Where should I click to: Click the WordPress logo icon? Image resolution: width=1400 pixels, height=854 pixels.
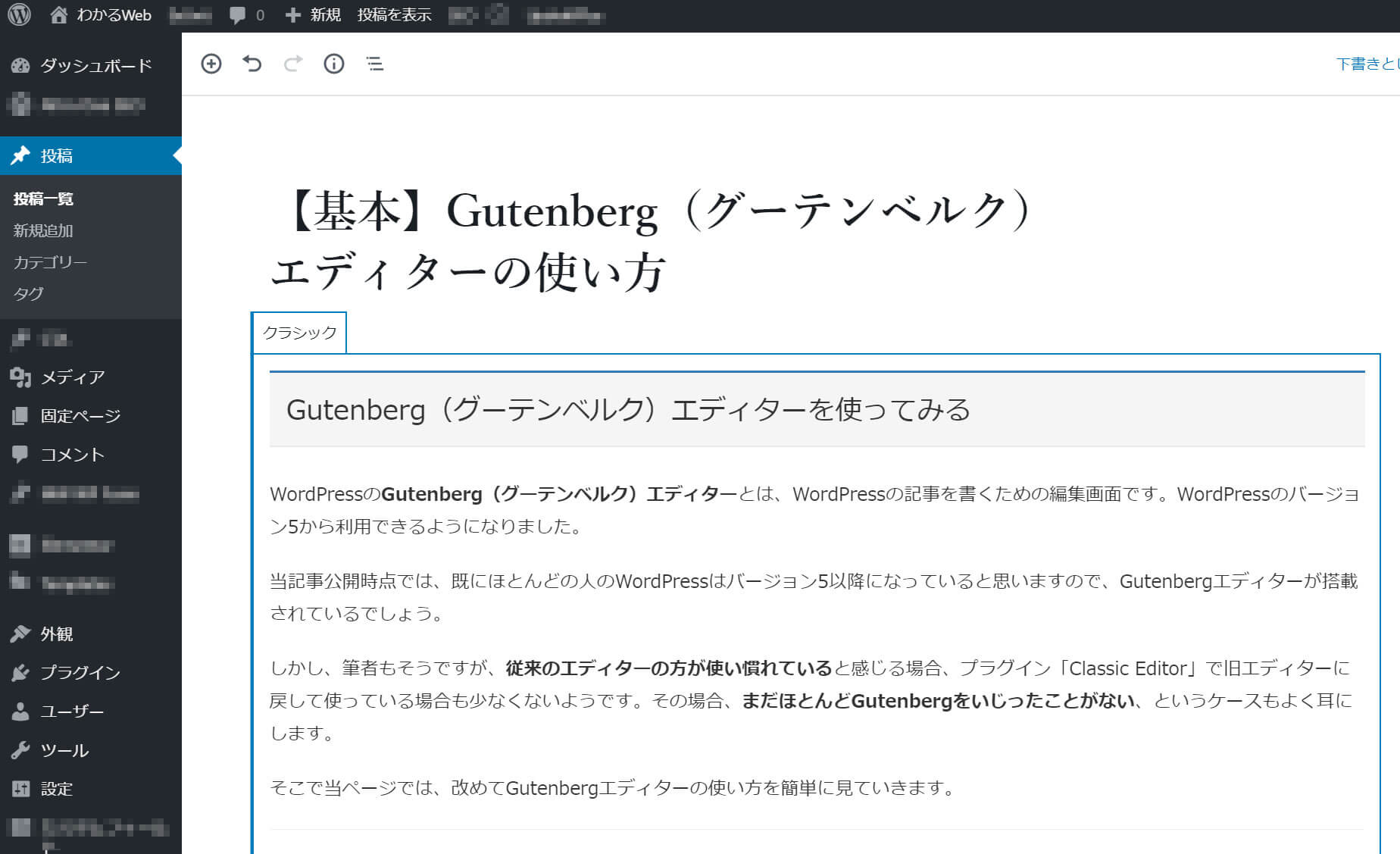(19, 14)
